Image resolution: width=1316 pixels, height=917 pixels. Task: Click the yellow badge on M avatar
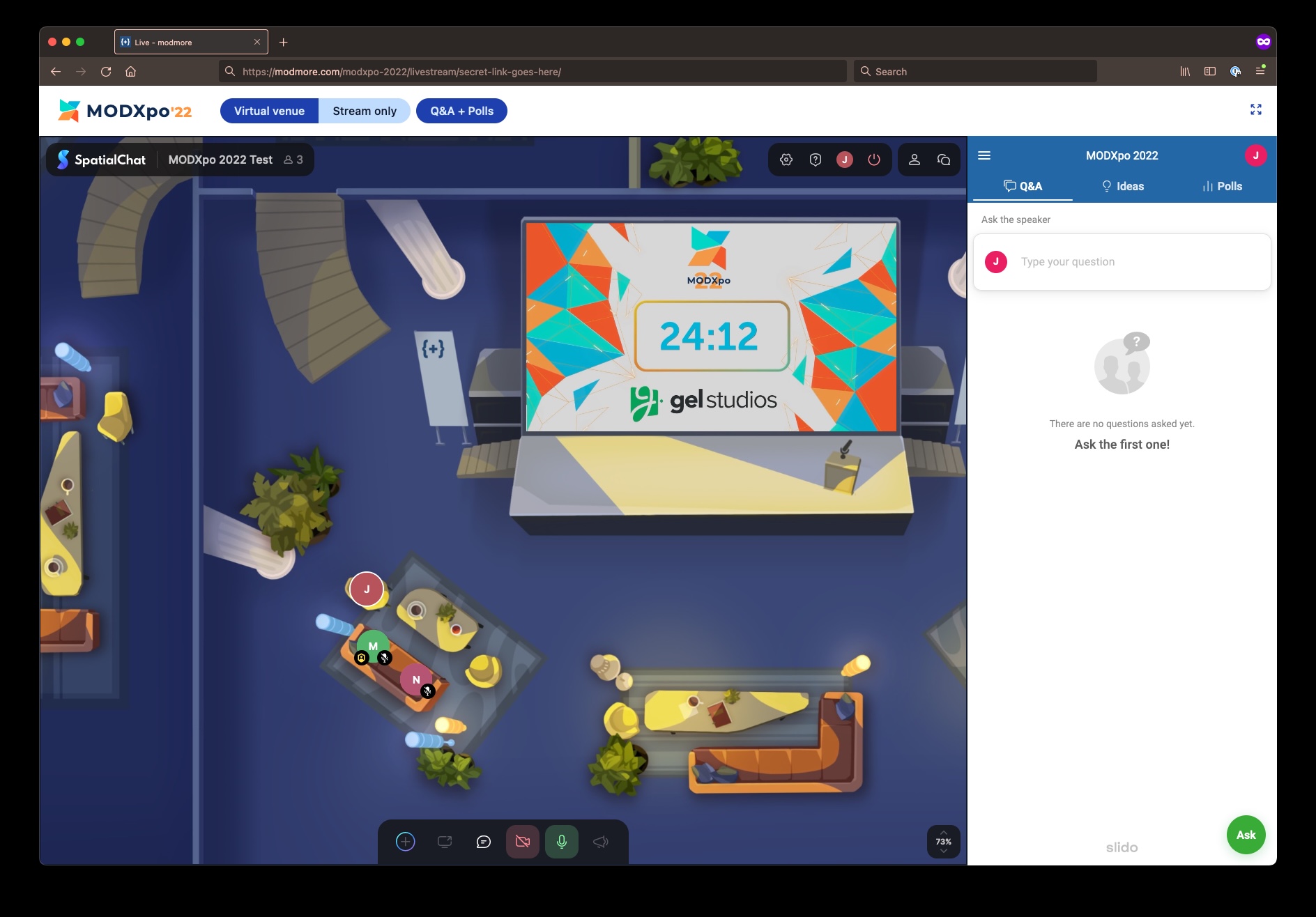[x=361, y=658]
